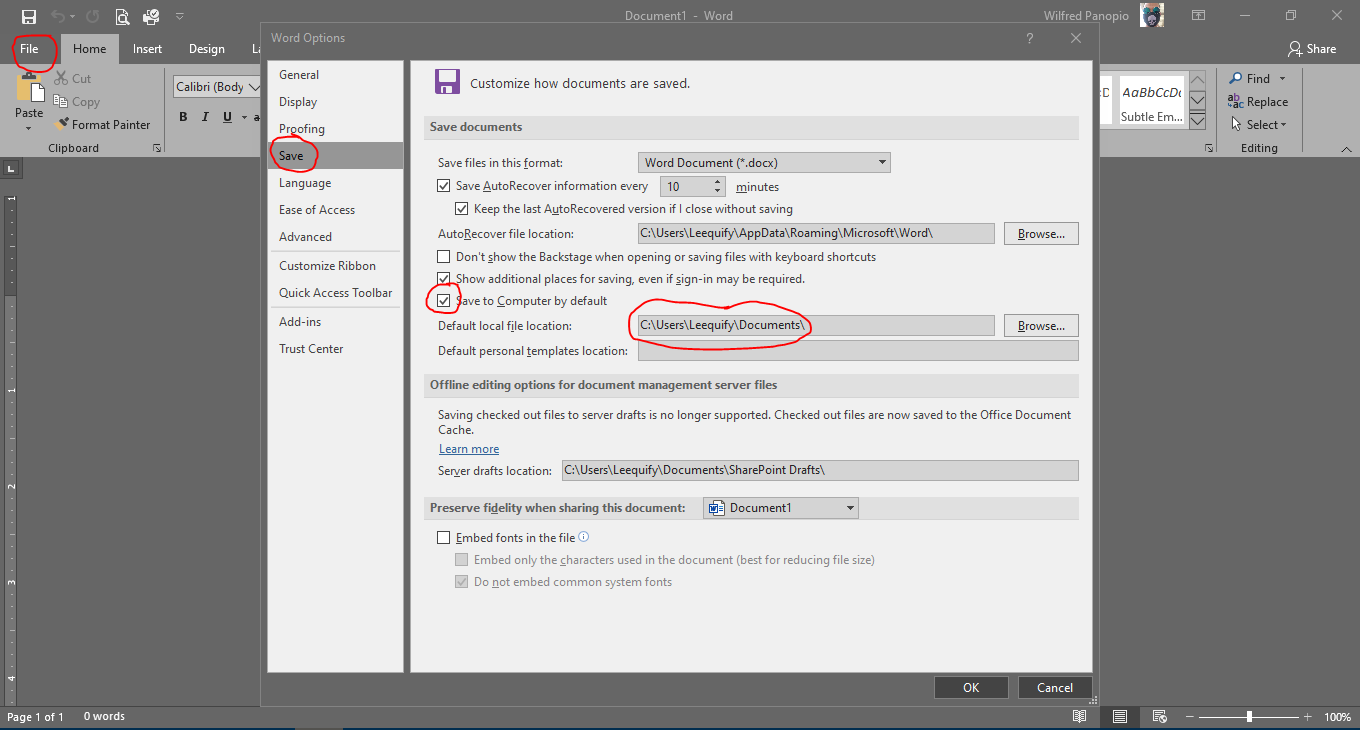The width and height of the screenshot is (1360, 730).
Task: Click the Save icon in Quick Access Toolbar
Action: point(29,16)
